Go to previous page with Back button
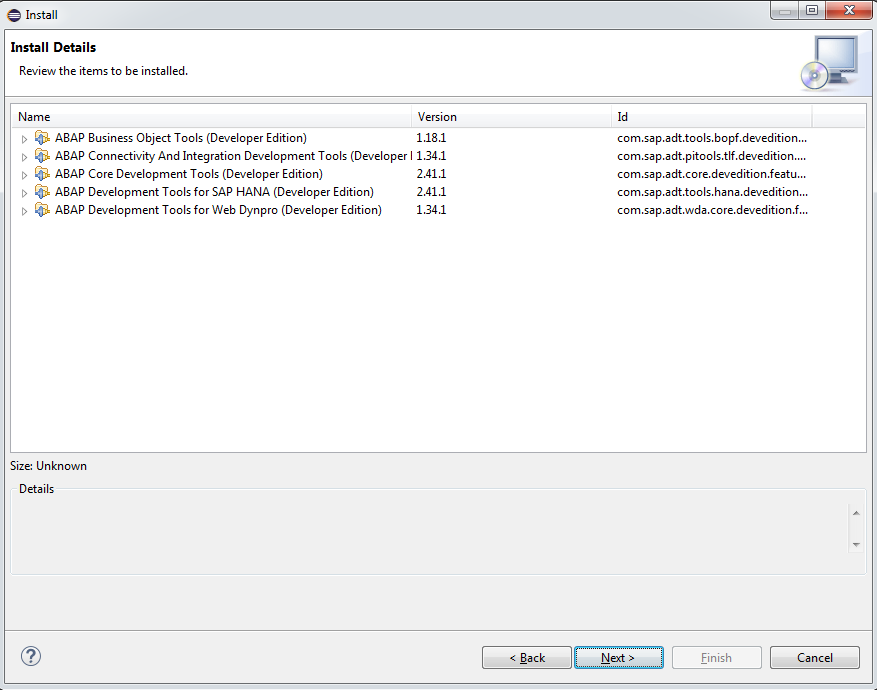 527,658
